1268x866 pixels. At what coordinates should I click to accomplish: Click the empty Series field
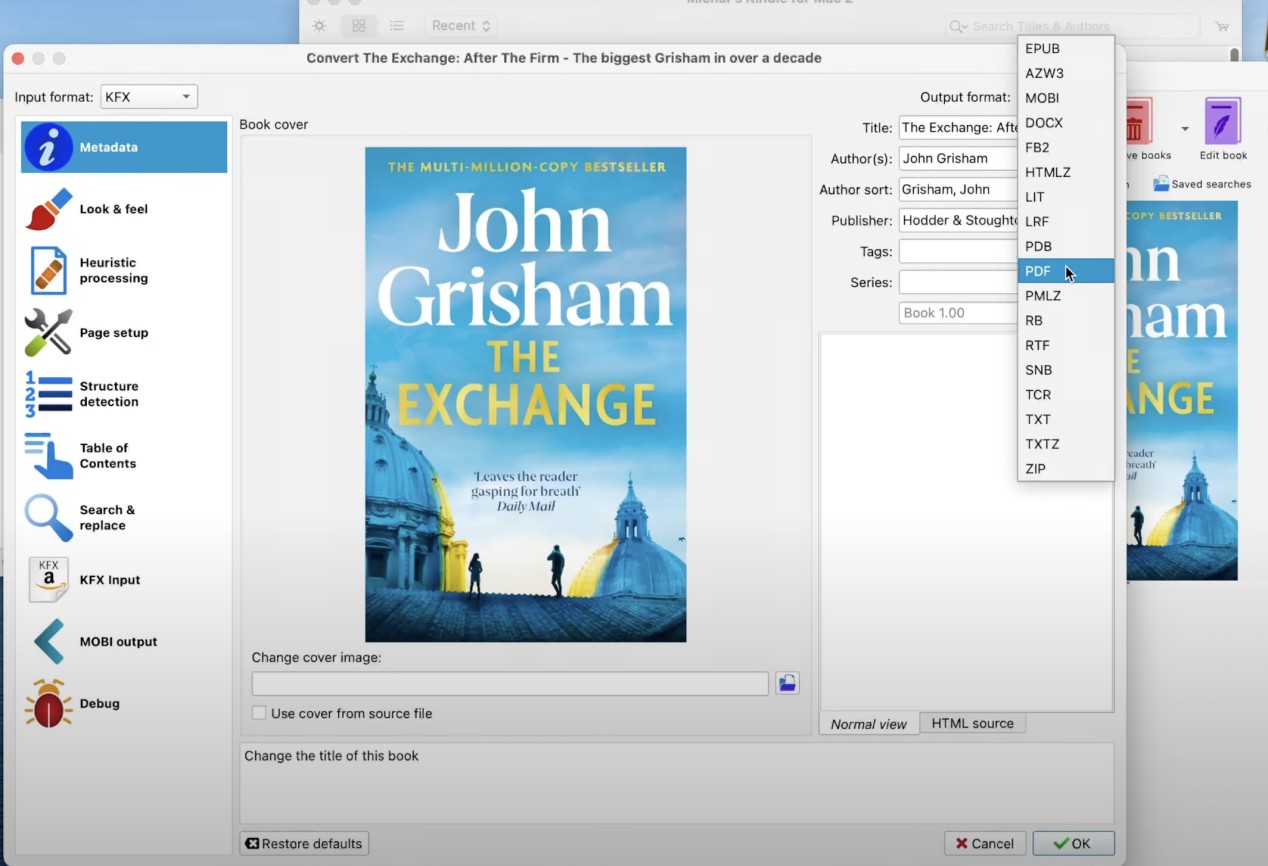pyautogui.click(x=958, y=282)
